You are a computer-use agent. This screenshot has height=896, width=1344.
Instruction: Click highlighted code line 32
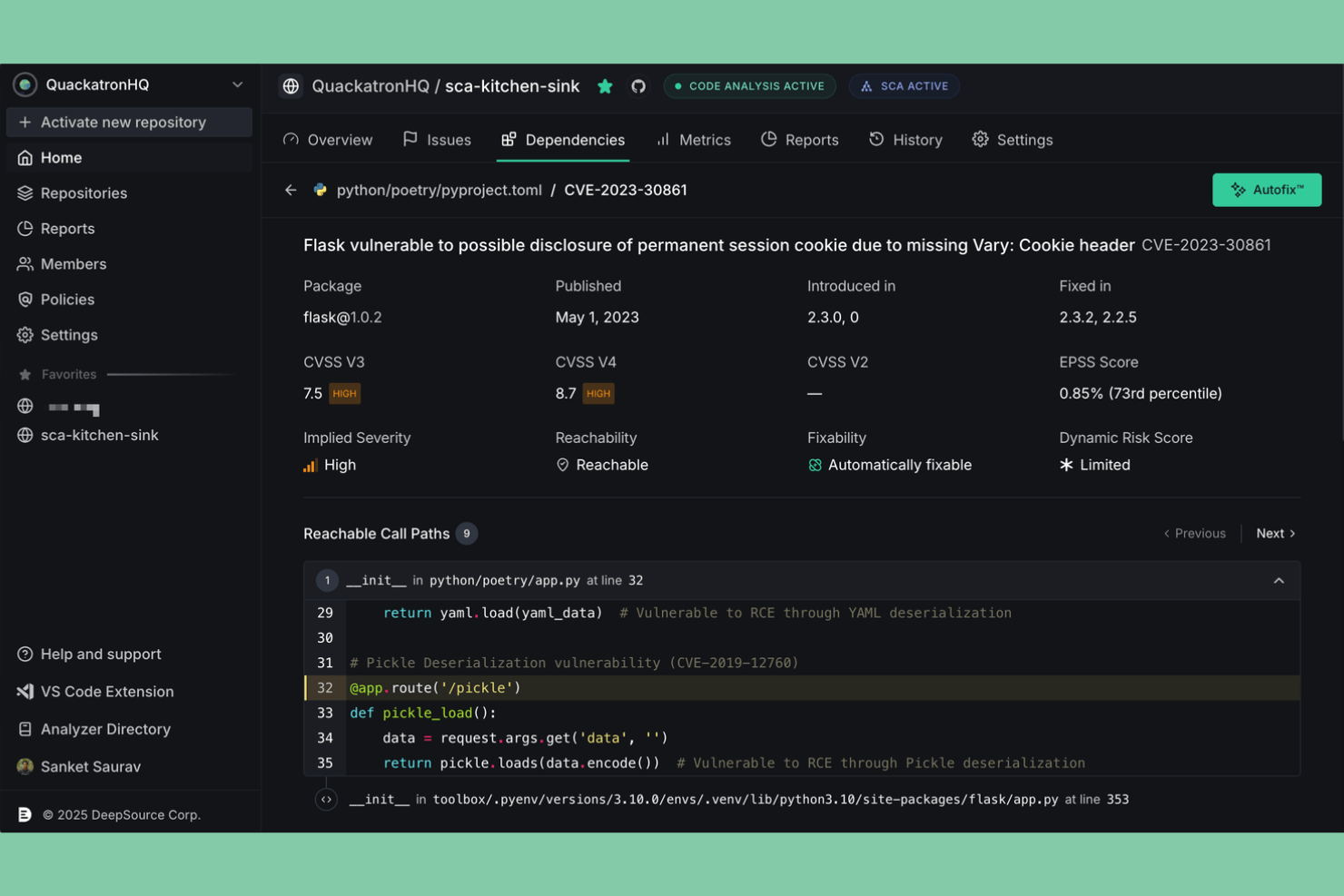pyautogui.click(x=803, y=687)
